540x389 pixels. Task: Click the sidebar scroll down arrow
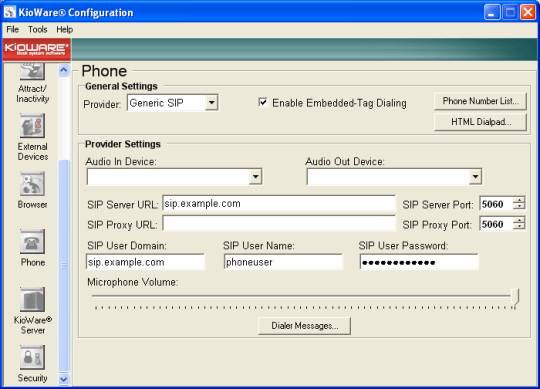(x=64, y=379)
